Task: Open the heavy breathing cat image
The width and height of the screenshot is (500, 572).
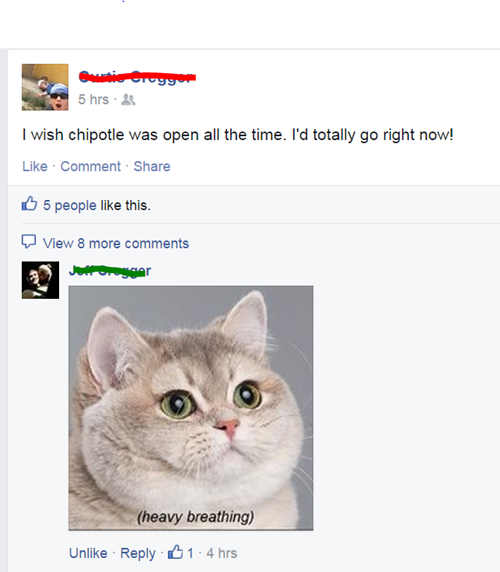Action: 191,408
